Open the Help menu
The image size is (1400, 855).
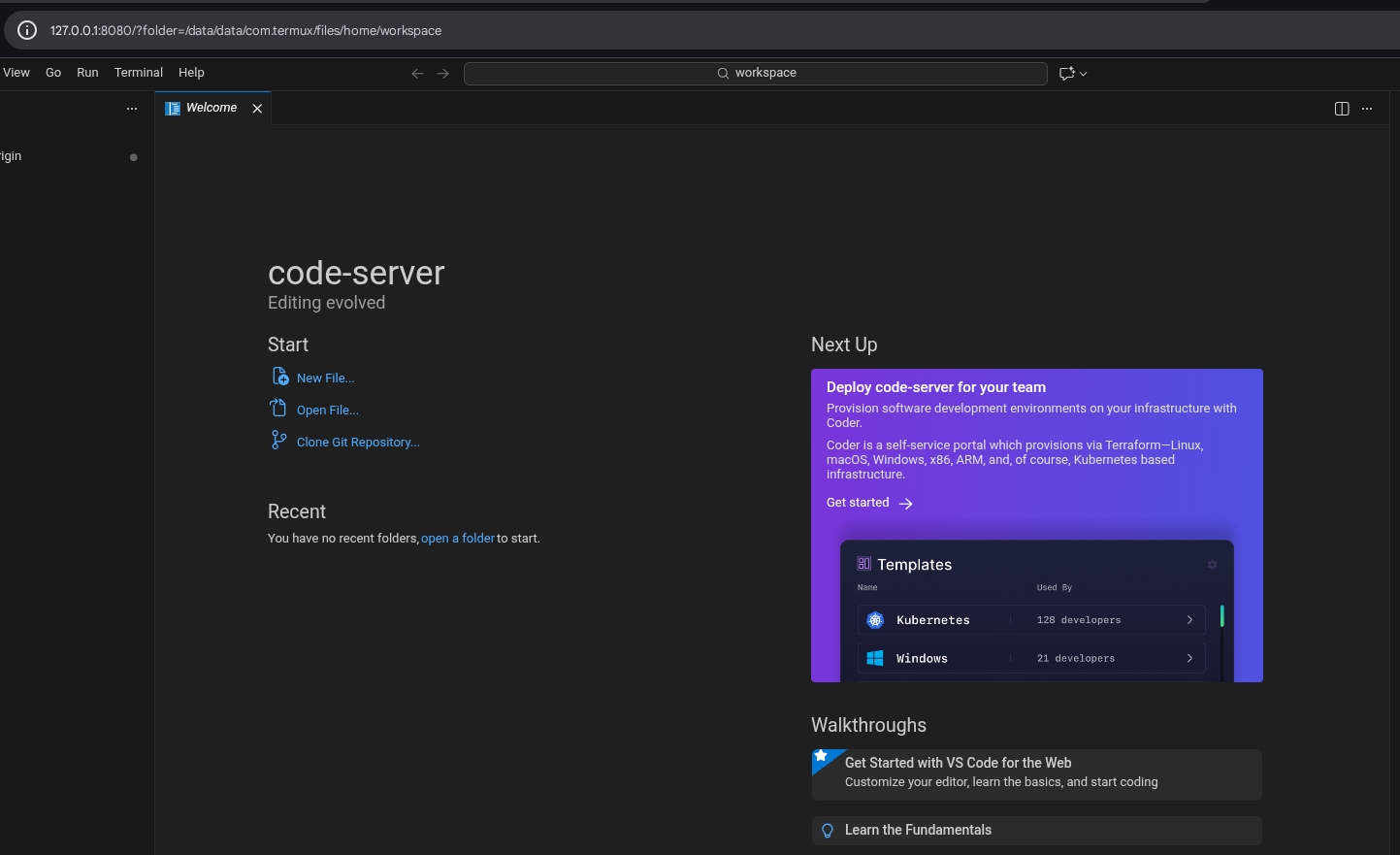191,73
